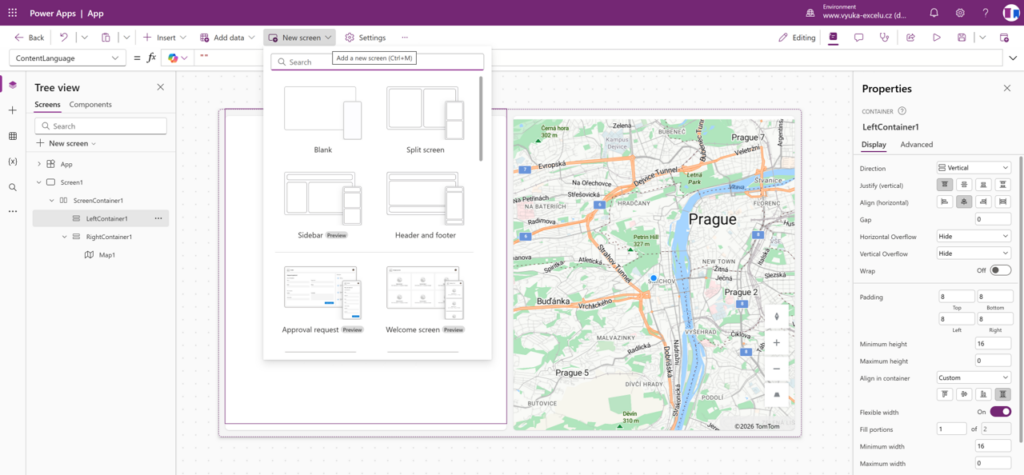Click the Share app icon
Viewport: 1024px width, 475px height.
(911, 37)
